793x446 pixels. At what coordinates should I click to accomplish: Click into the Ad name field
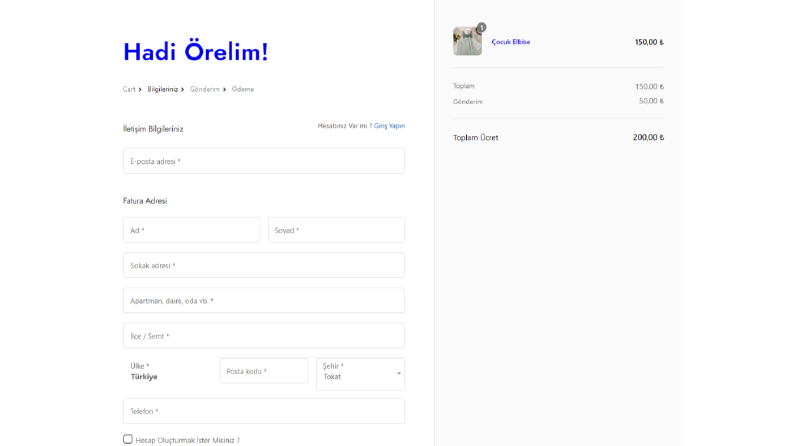coord(191,230)
